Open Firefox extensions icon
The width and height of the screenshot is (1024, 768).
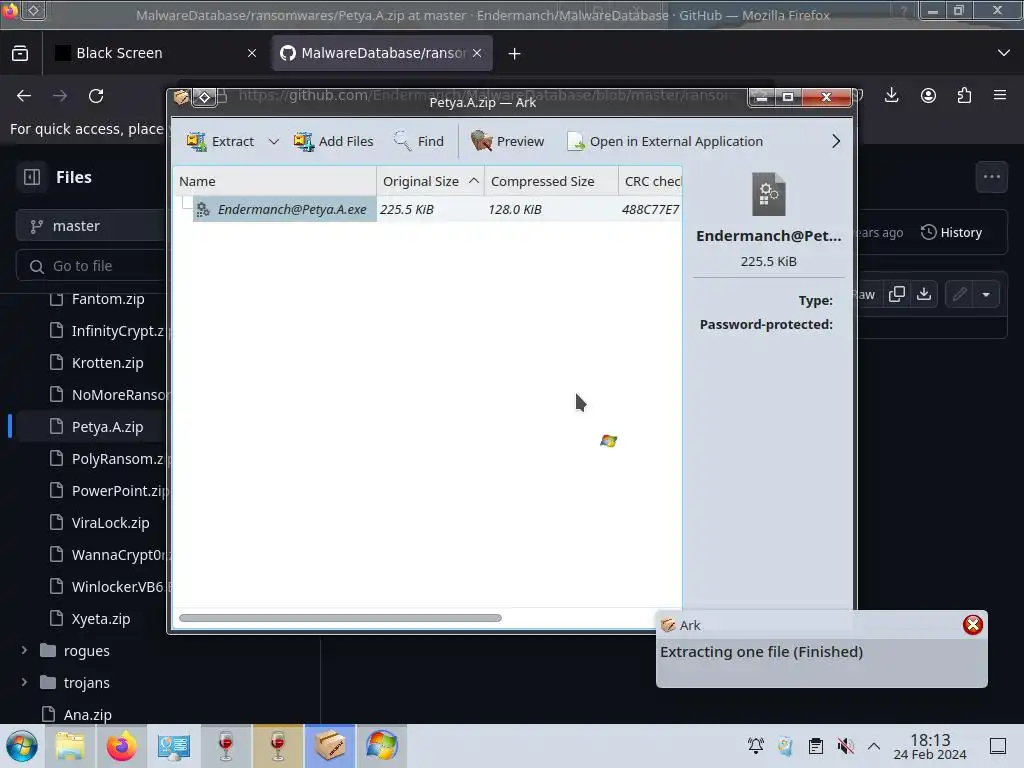click(x=964, y=95)
